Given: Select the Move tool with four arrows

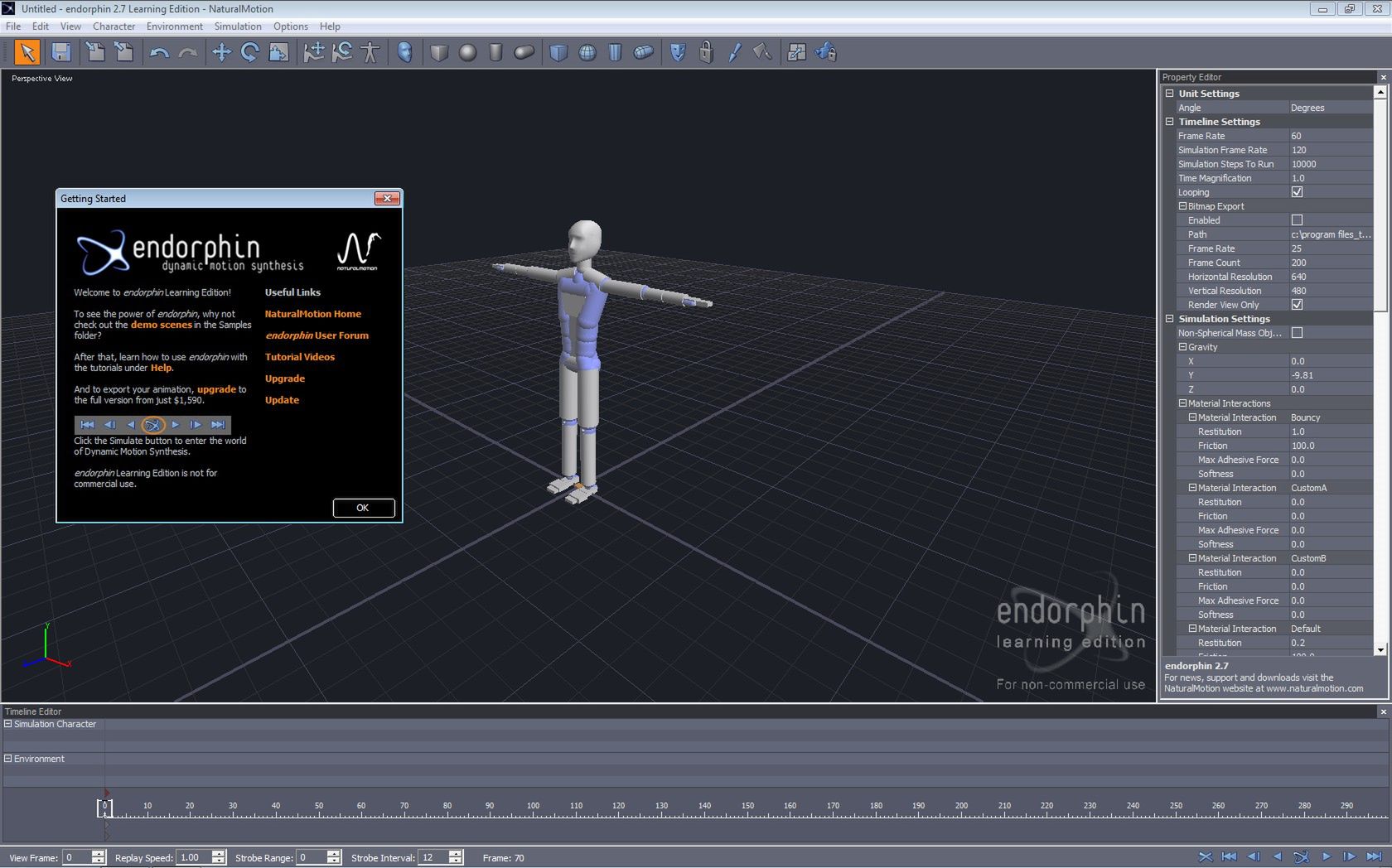Looking at the screenshot, I should pyautogui.click(x=221, y=53).
